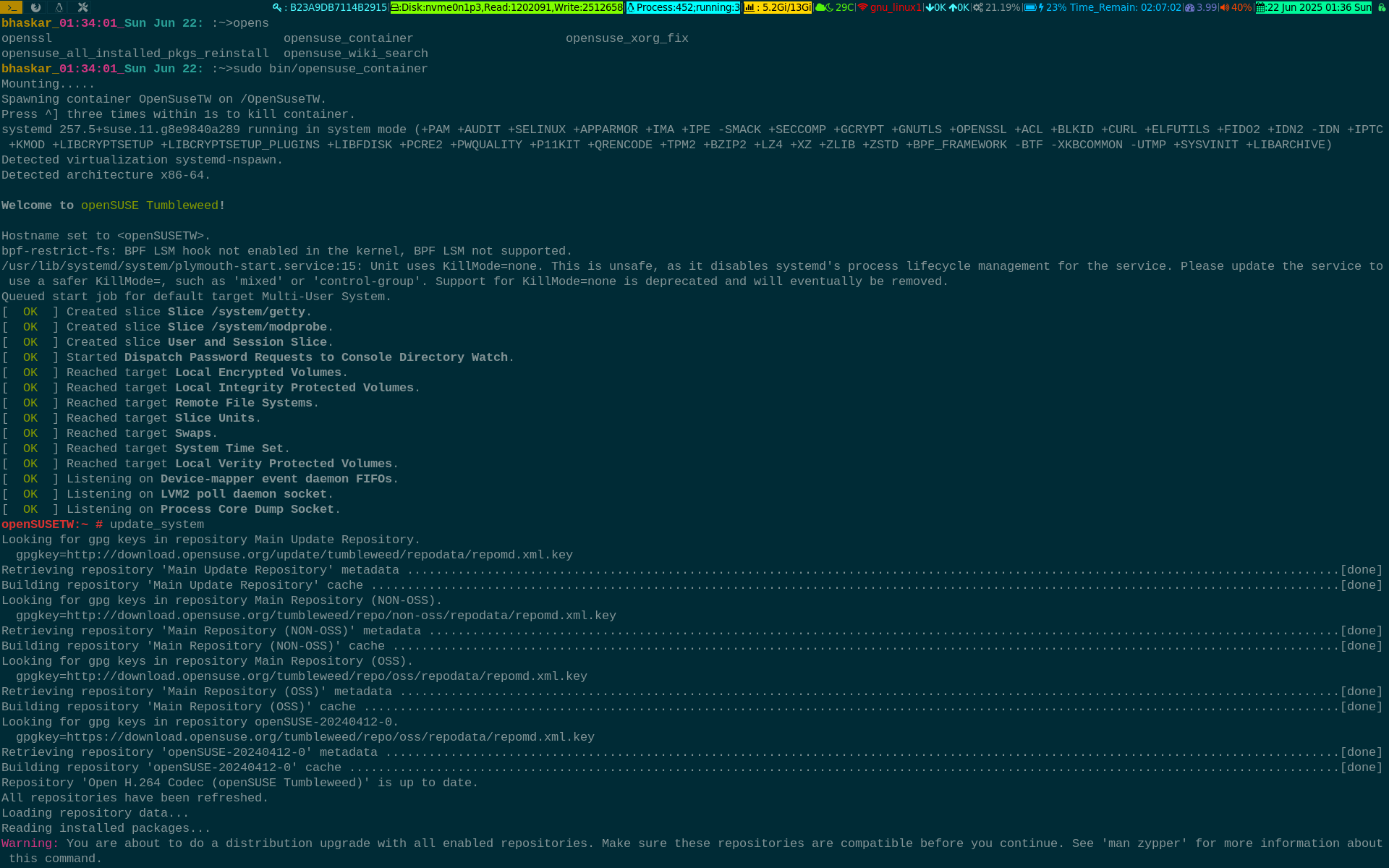Click the wrench tools workspace icon
The image size is (1389, 868).
point(82,7)
